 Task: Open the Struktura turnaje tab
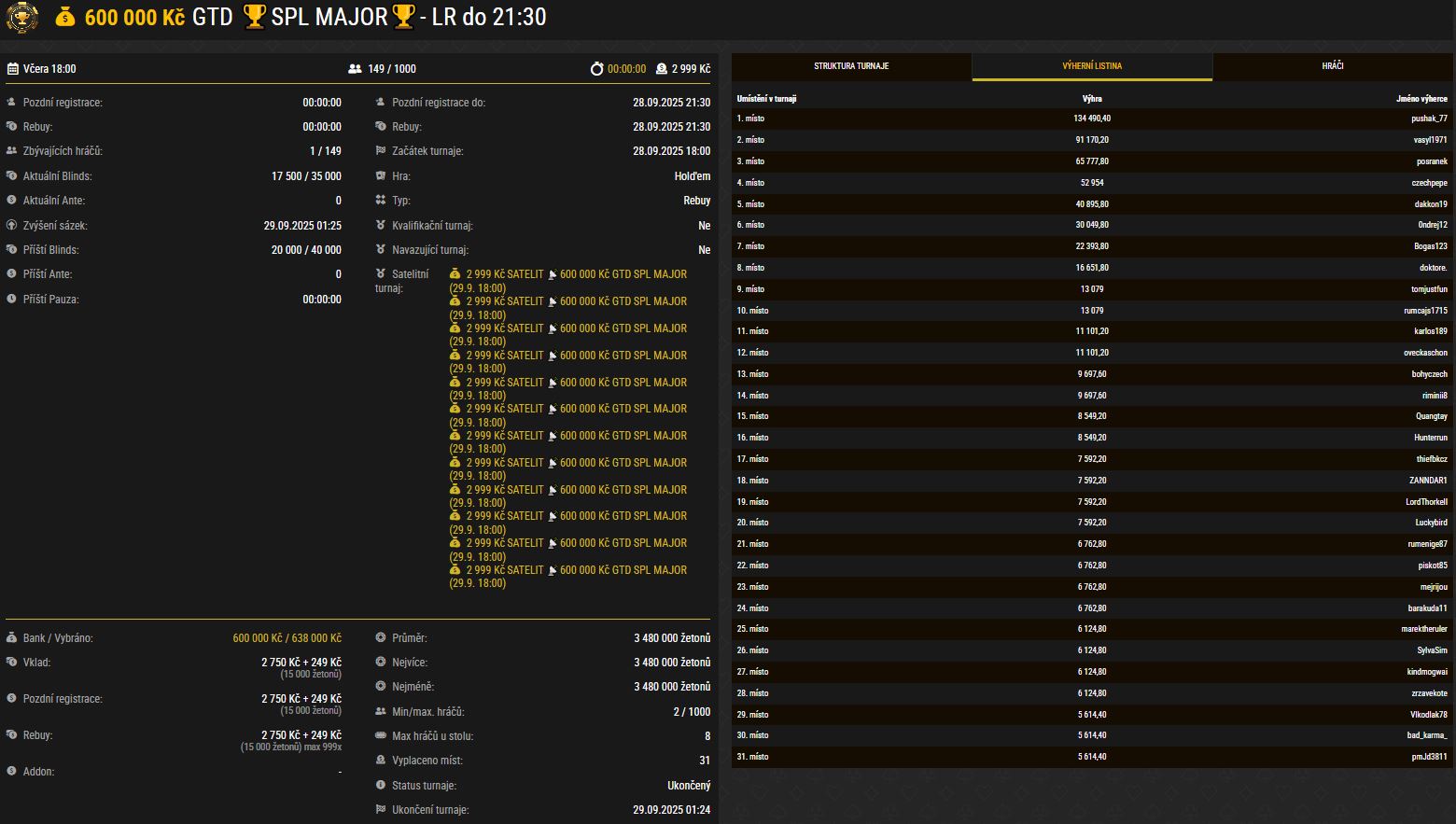point(851,66)
